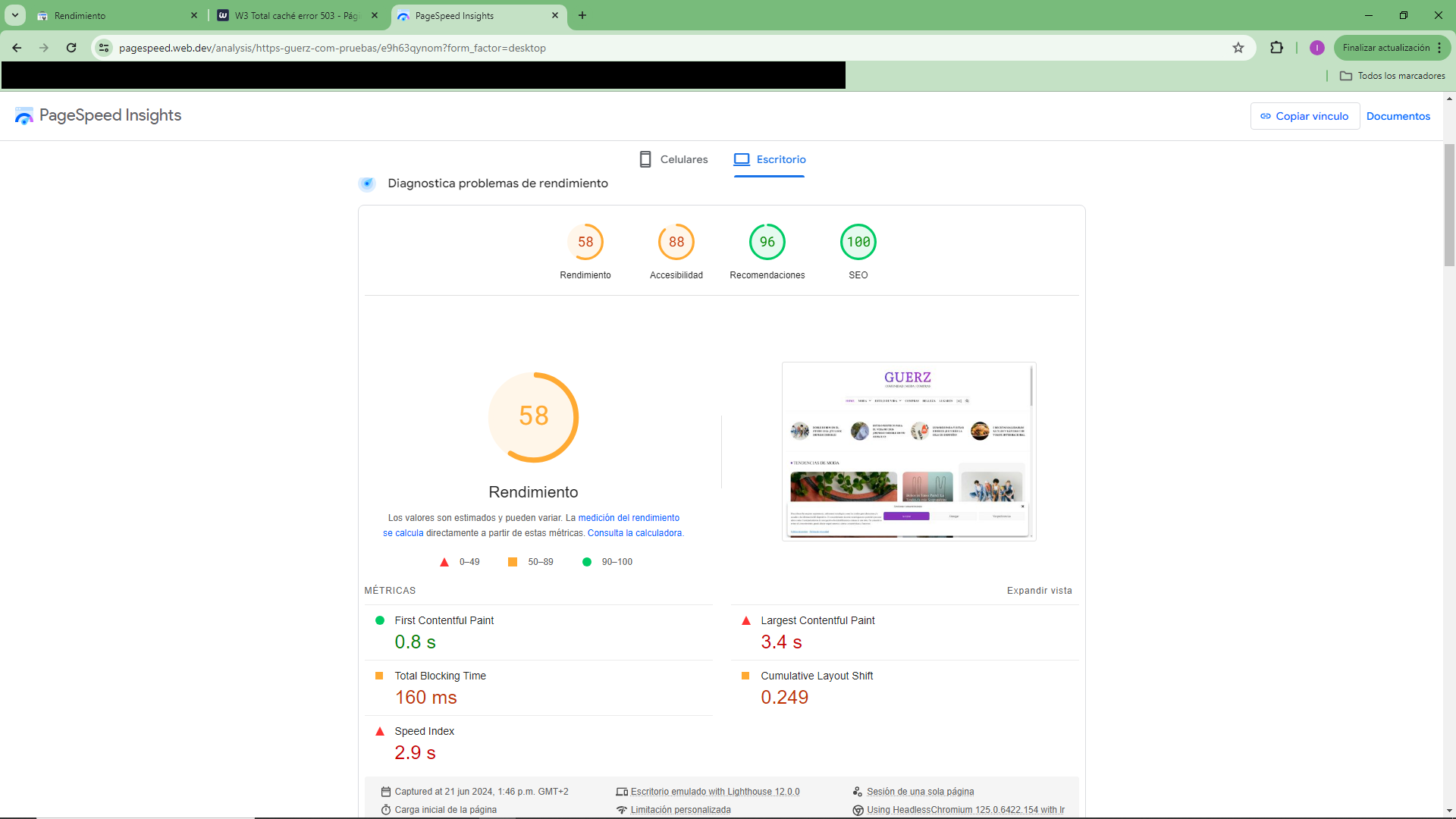This screenshot has width=1456, height=819.
Task: Open the medición del rendimiento link
Action: [x=629, y=518]
